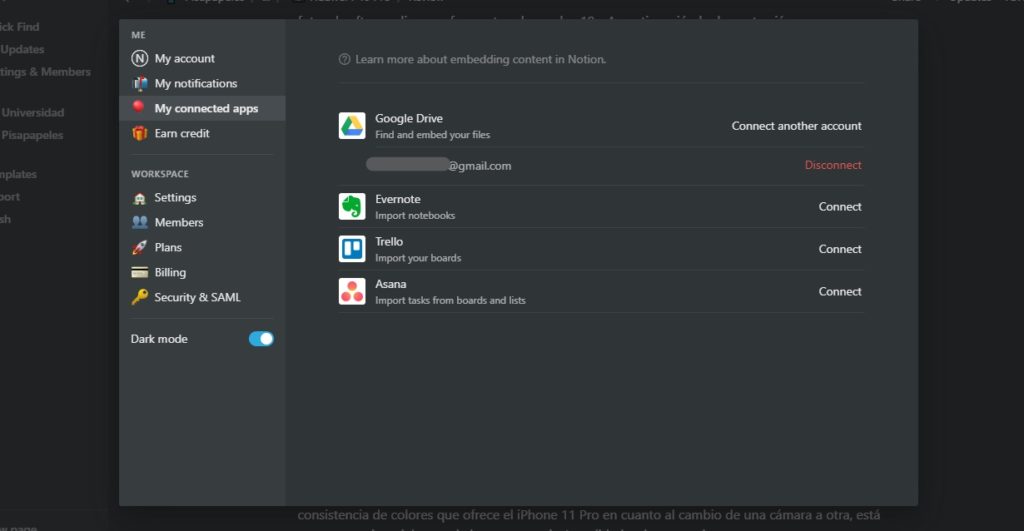Open My account settings
This screenshot has width=1024, height=531.
[x=184, y=59]
